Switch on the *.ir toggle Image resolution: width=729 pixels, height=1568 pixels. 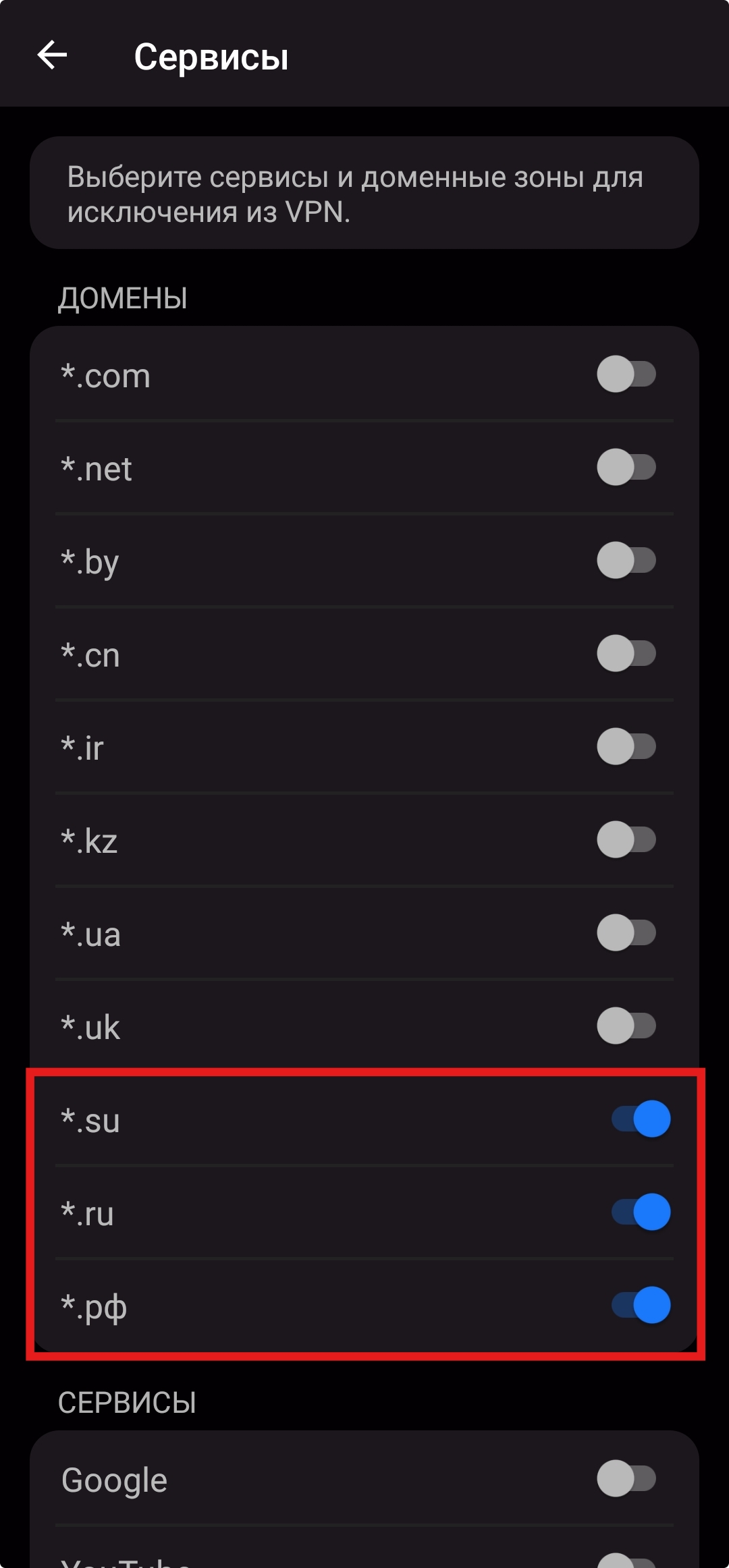pyautogui.click(x=626, y=747)
